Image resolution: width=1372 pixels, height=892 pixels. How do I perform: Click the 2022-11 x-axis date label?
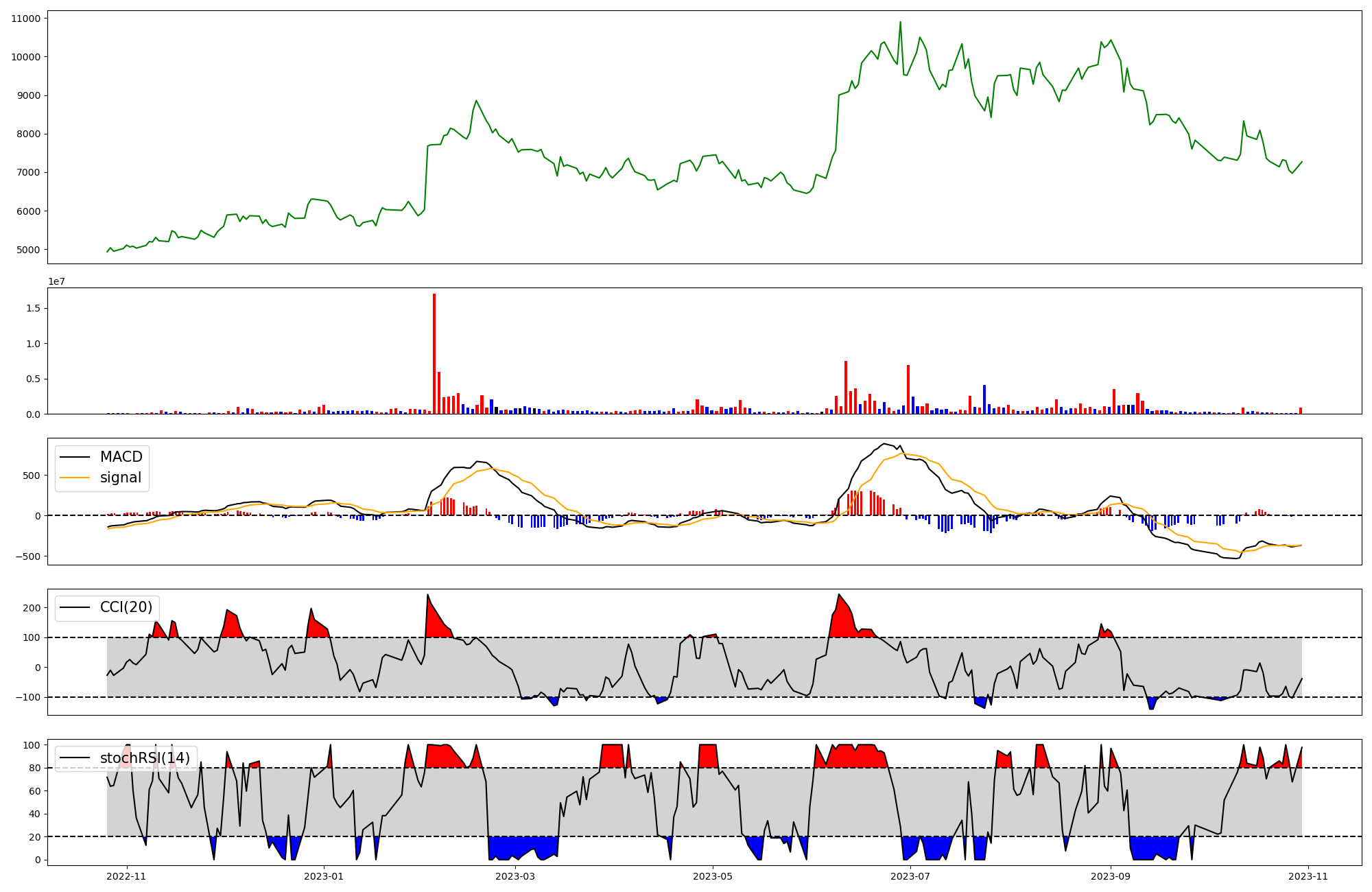click(126, 876)
